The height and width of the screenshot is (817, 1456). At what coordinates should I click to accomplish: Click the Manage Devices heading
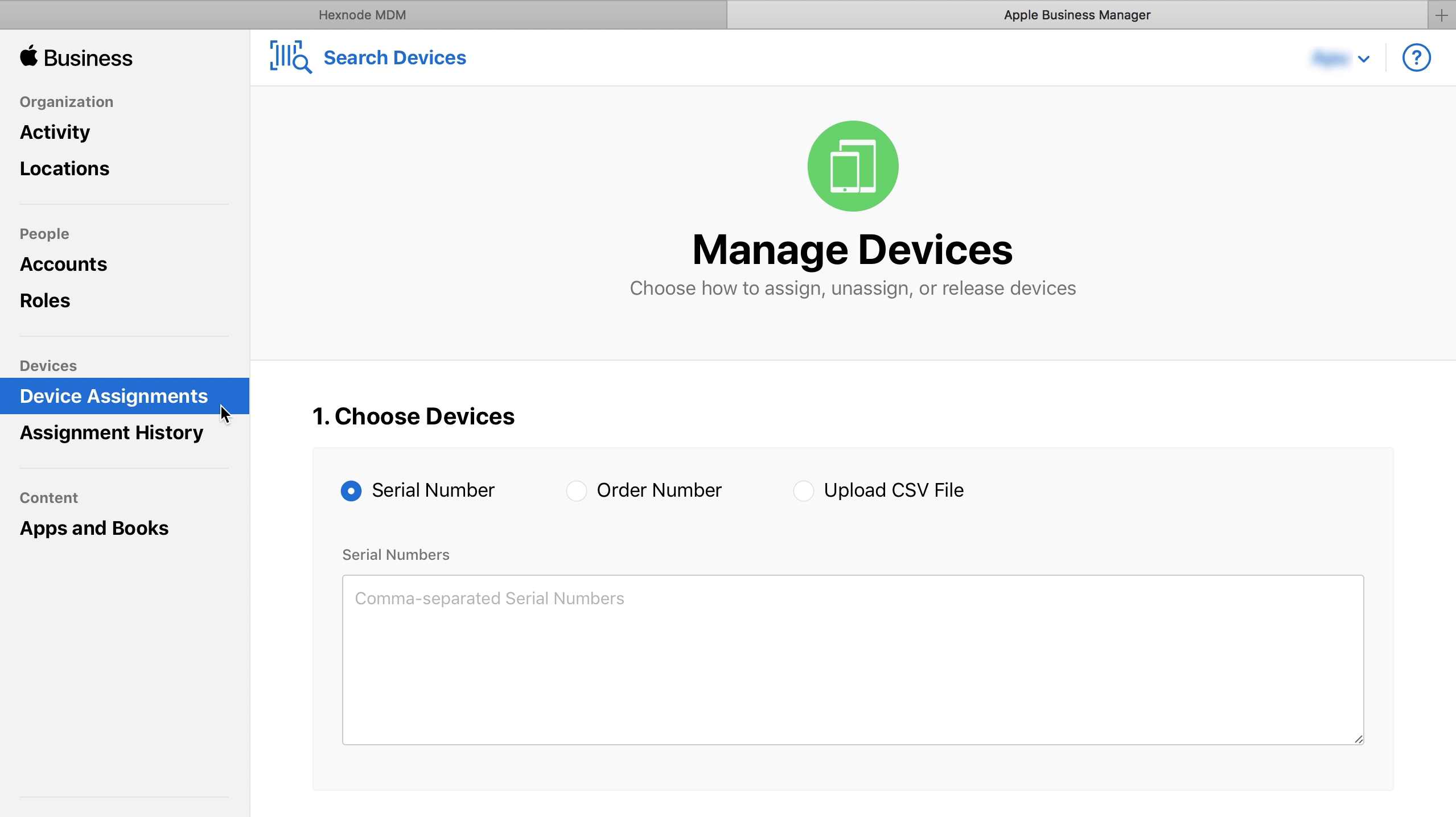point(853,250)
